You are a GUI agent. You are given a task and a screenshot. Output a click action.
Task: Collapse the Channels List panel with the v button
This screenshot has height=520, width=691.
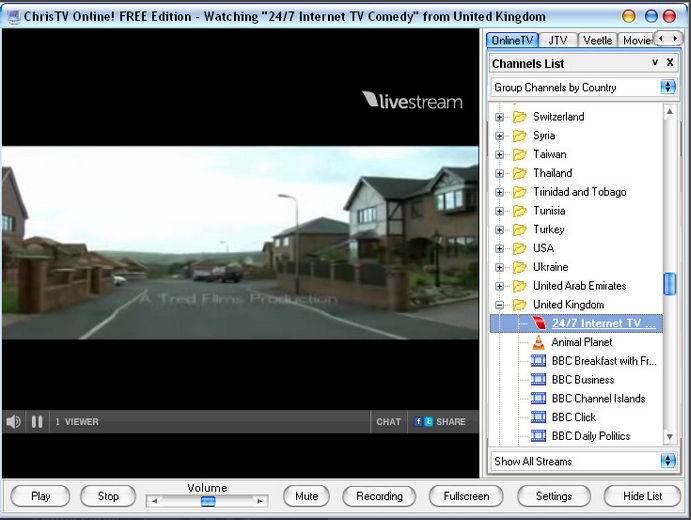tap(655, 63)
